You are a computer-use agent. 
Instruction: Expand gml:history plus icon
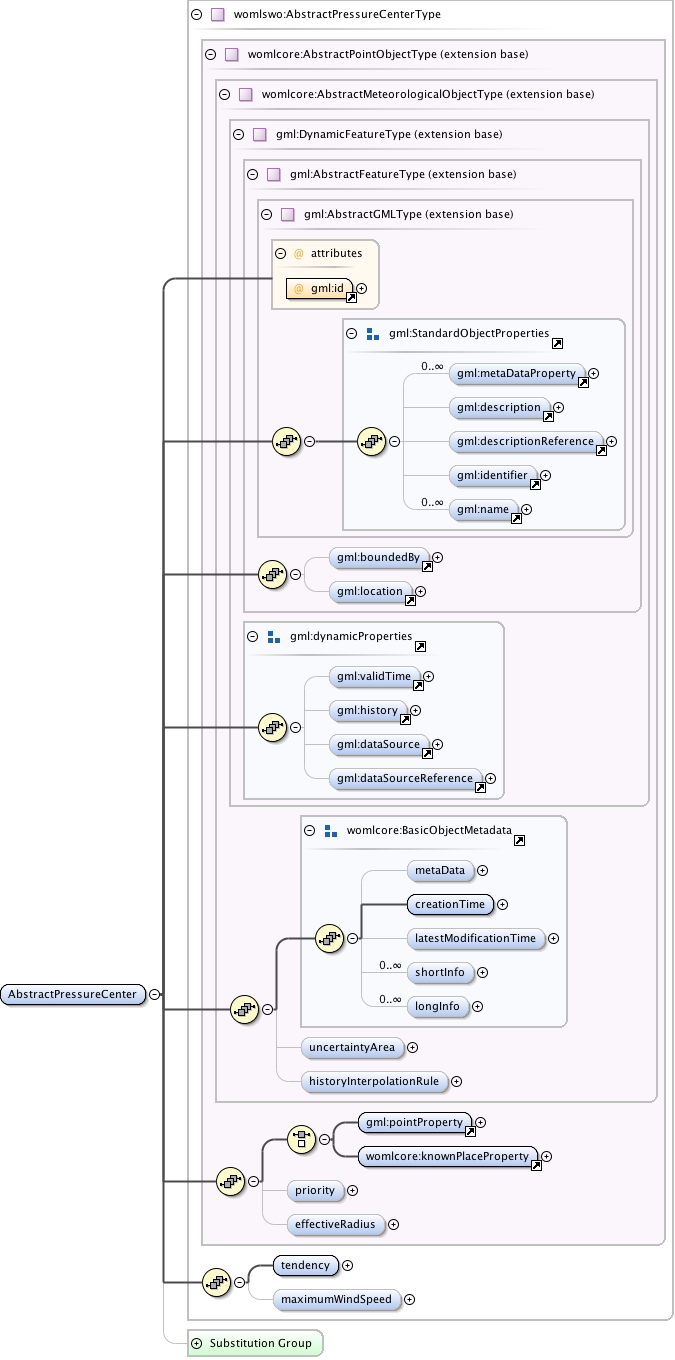point(416,711)
